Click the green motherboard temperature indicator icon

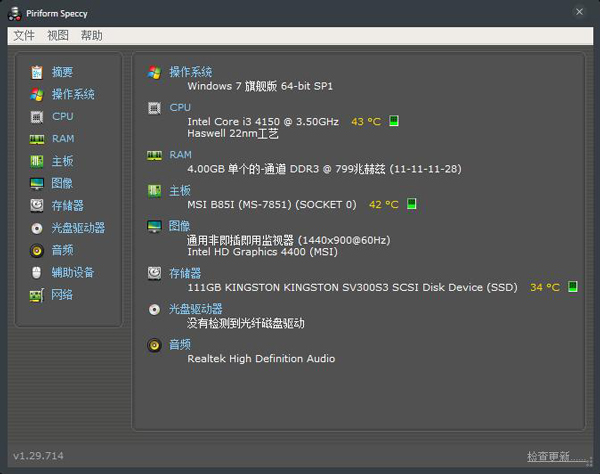click(411, 204)
